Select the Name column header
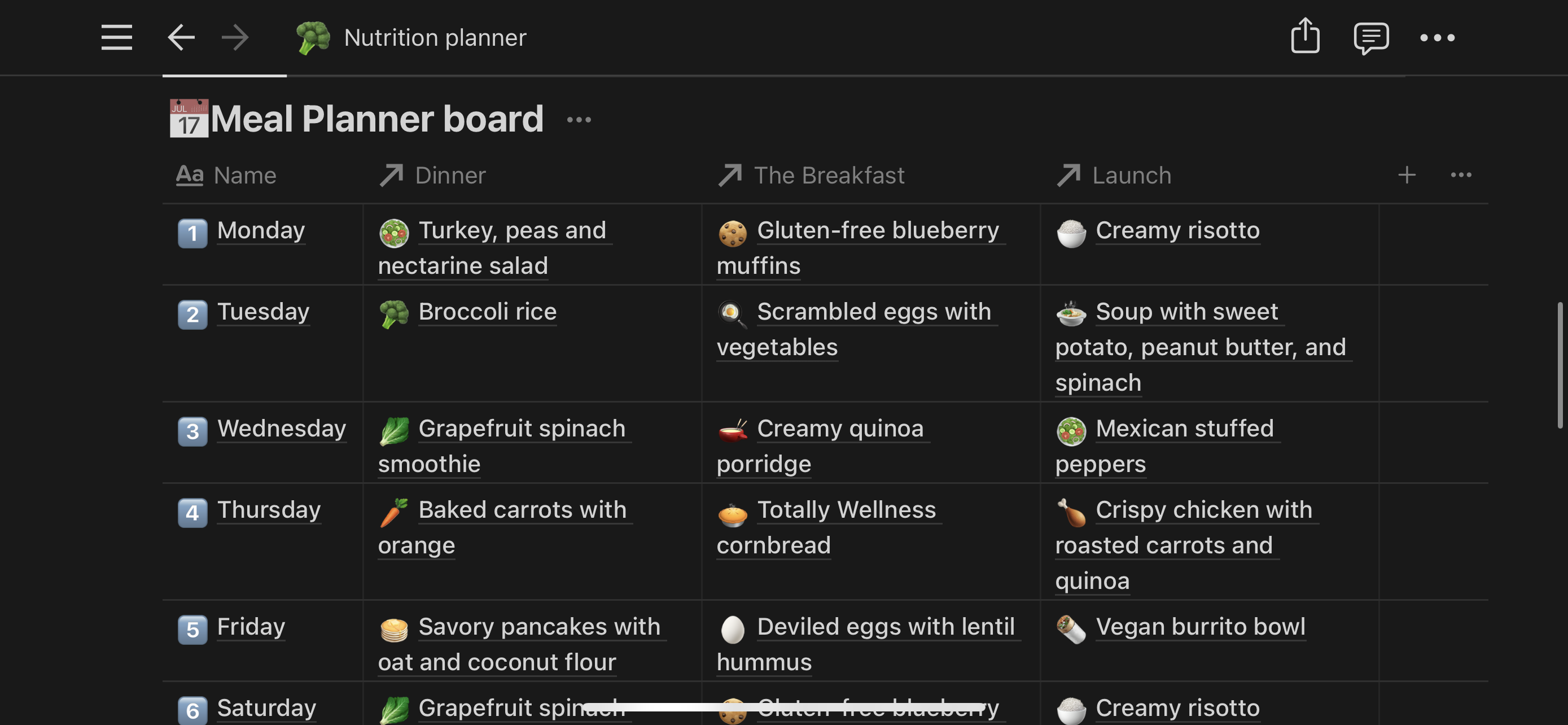1568x725 pixels. coord(226,175)
